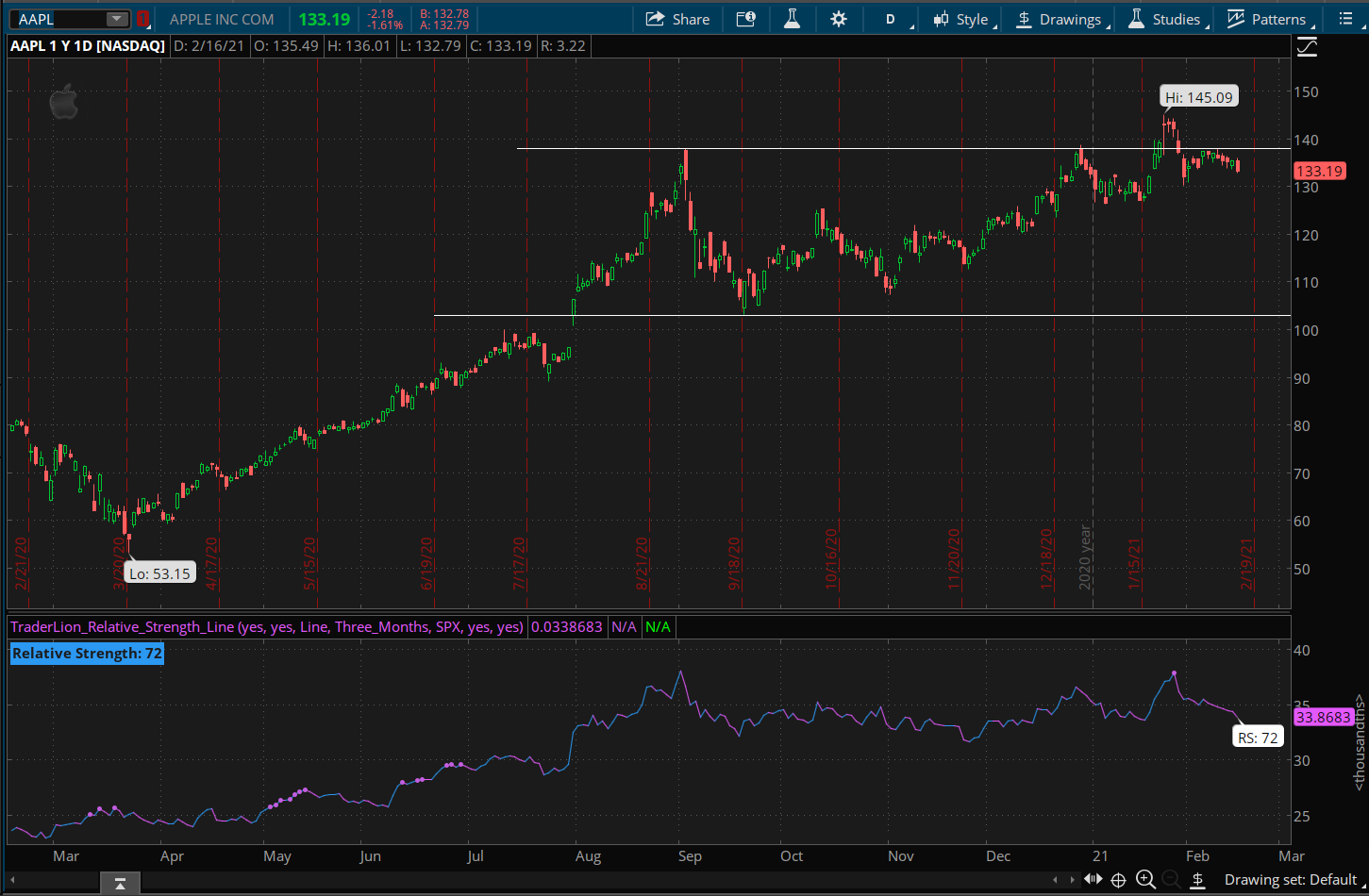Viewport: 1369px width, 896px height.
Task: Click the Drawings button
Action: (1059, 19)
